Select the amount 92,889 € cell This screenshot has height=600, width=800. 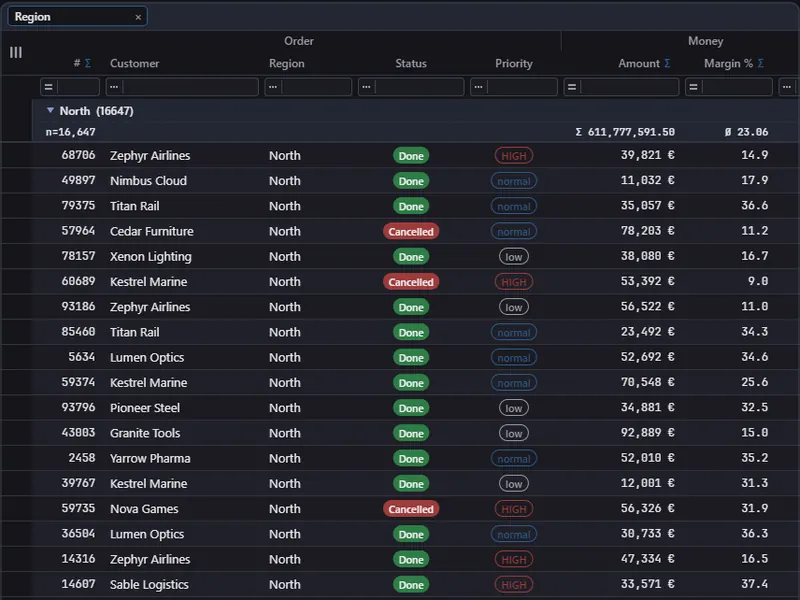[x=647, y=433]
